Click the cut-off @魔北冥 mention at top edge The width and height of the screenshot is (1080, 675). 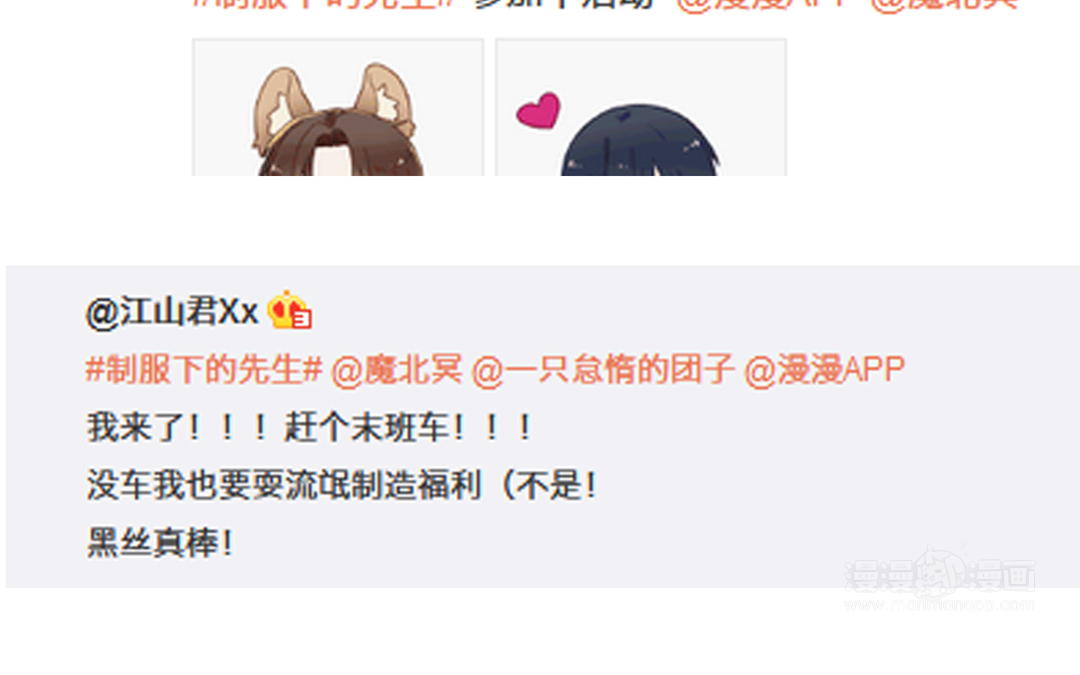coord(944,4)
